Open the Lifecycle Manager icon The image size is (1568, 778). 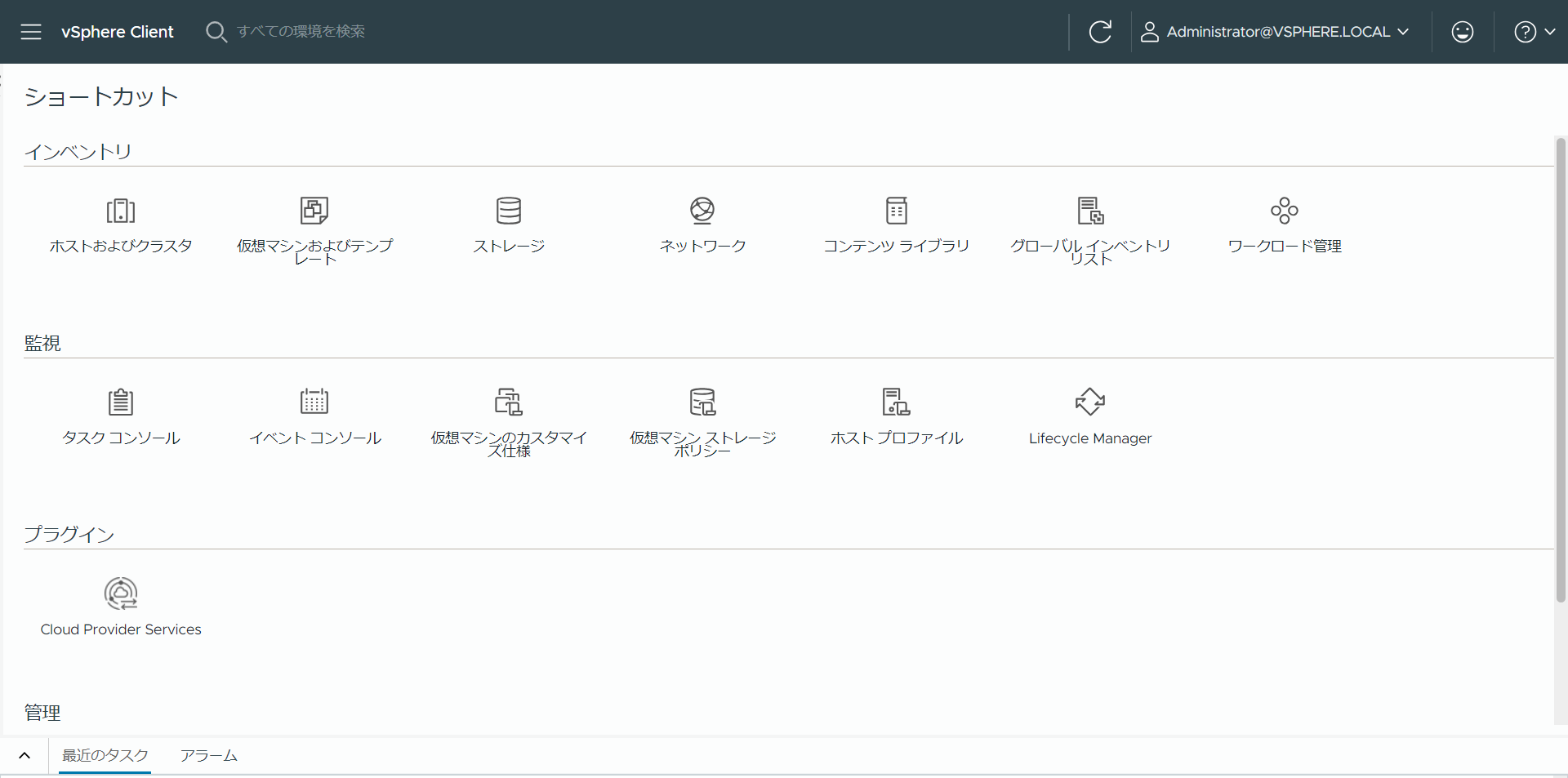[x=1090, y=402]
